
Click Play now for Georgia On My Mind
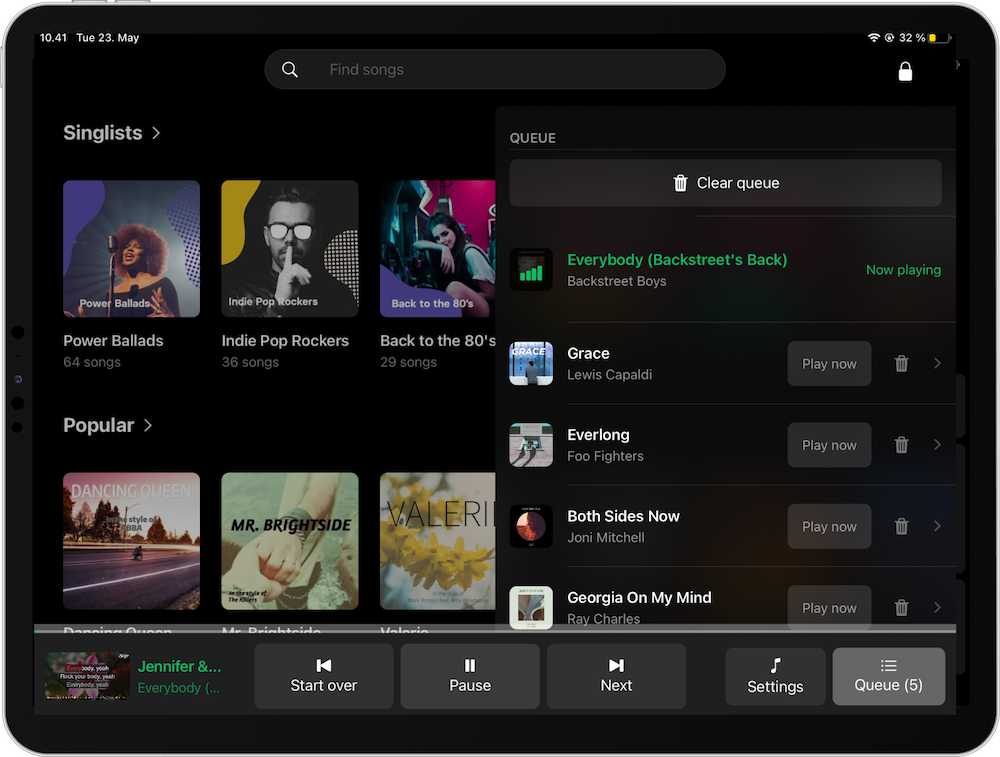click(829, 608)
